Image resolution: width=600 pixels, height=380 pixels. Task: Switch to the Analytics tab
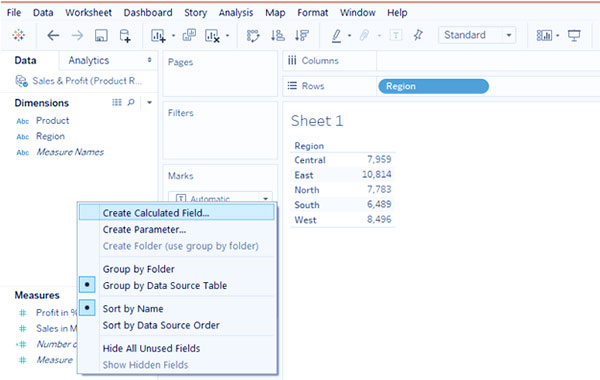[x=89, y=60]
